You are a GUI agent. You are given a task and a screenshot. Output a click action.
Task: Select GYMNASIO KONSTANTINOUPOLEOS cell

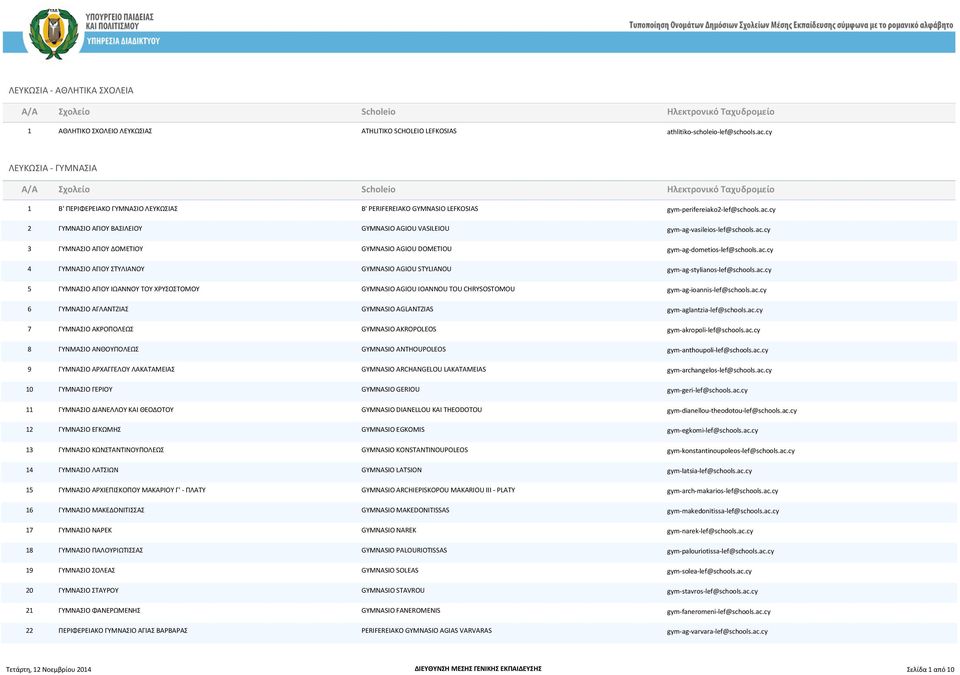[x=414, y=450]
